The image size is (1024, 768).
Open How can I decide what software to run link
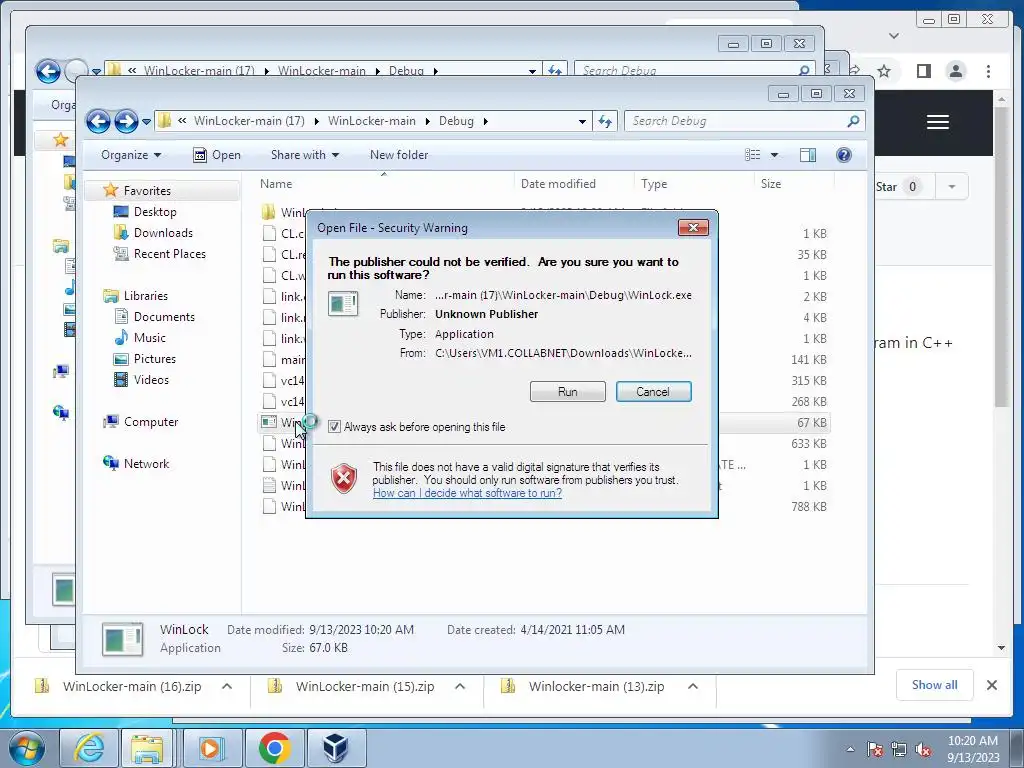click(467, 493)
